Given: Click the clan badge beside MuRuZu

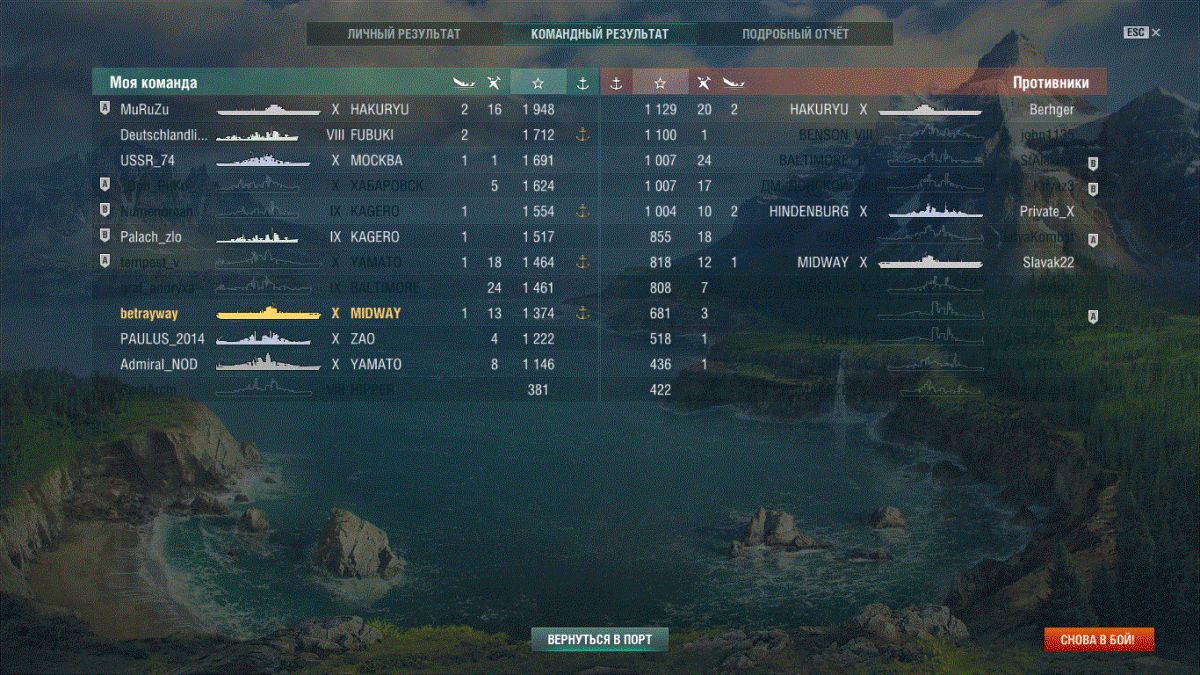Looking at the screenshot, I should click(x=104, y=108).
